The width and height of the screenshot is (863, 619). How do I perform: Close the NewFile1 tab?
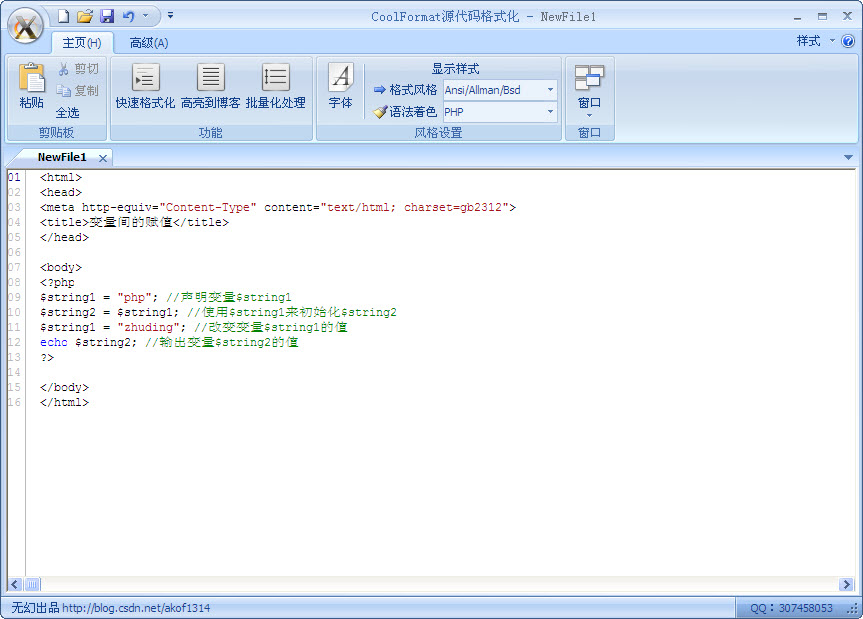[x=103, y=157]
